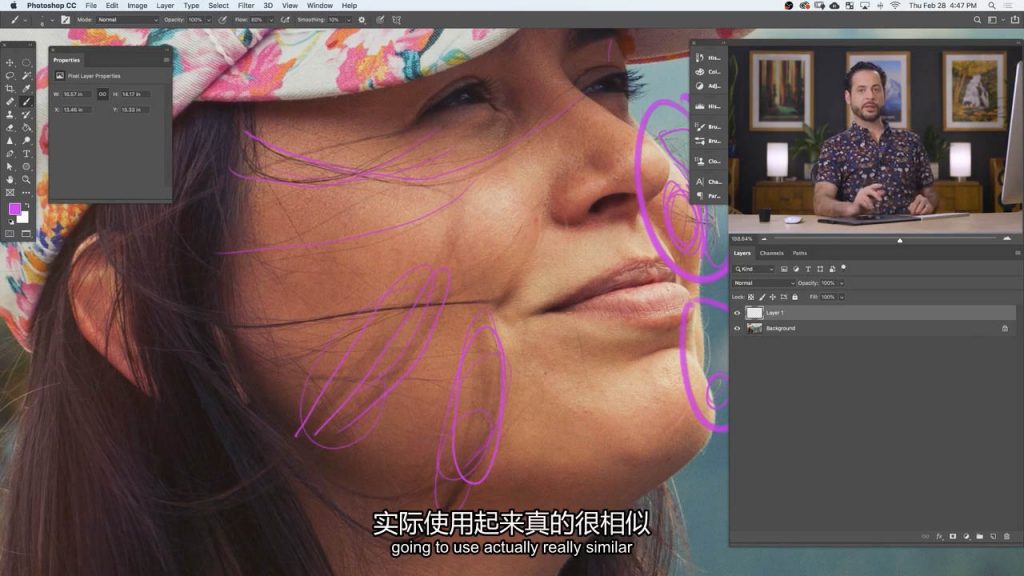Select the Horizontal Type tool

pyautogui.click(x=26, y=153)
